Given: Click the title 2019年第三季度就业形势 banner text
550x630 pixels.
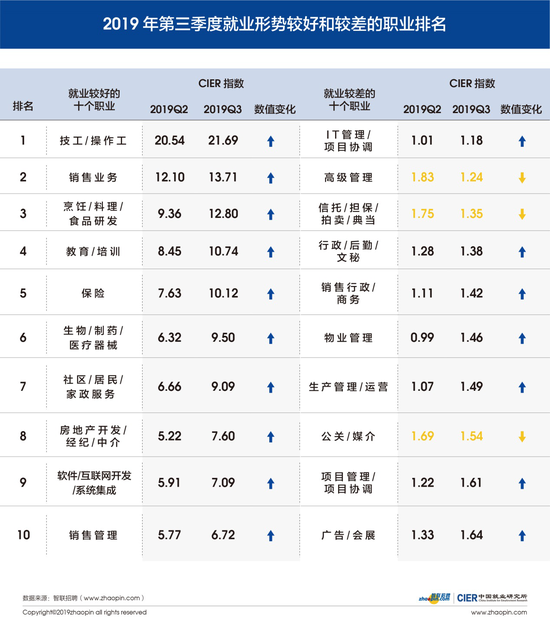Looking at the screenshot, I should click(274, 24).
